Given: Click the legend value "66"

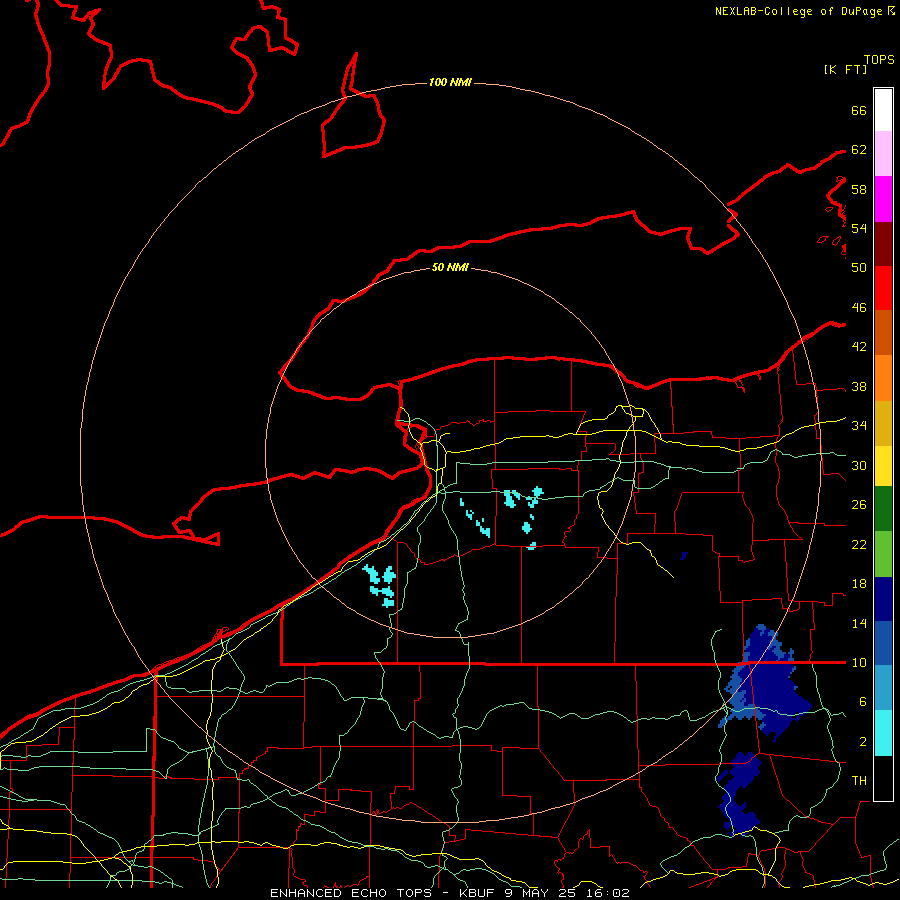Looking at the screenshot, I should pos(859,110).
